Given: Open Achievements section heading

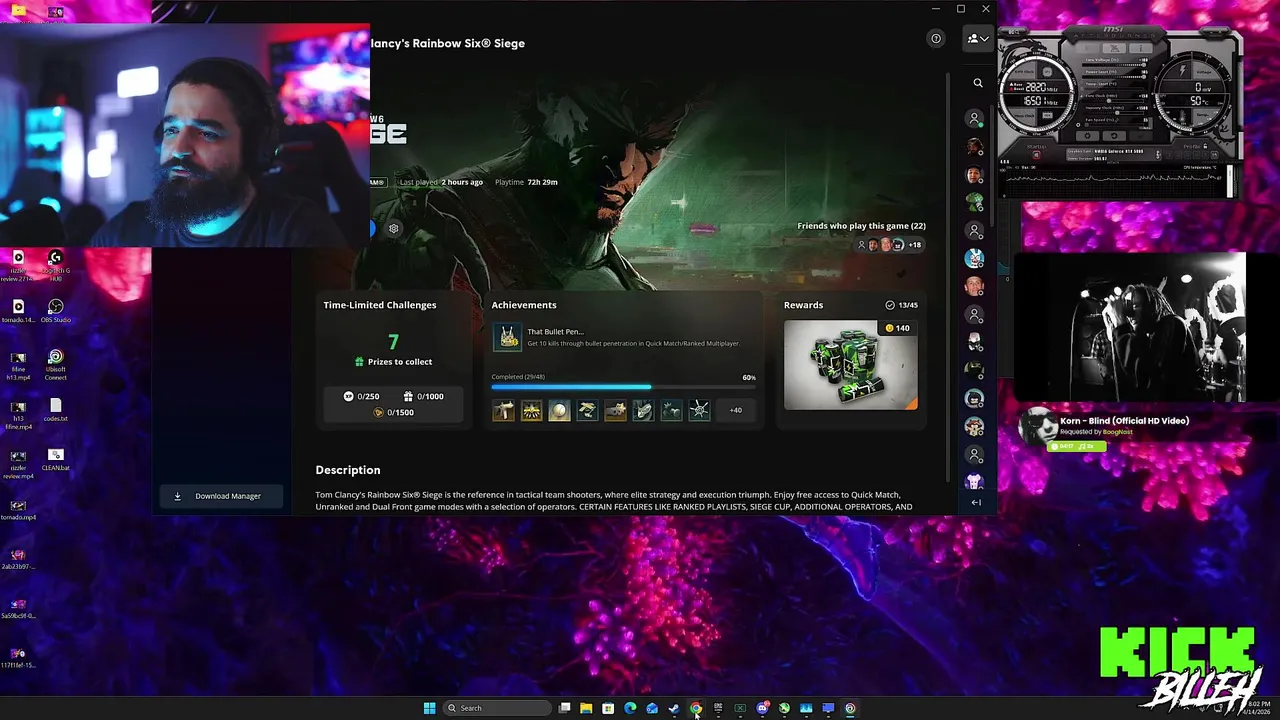Looking at the screenshot, I should click(524, 305).
